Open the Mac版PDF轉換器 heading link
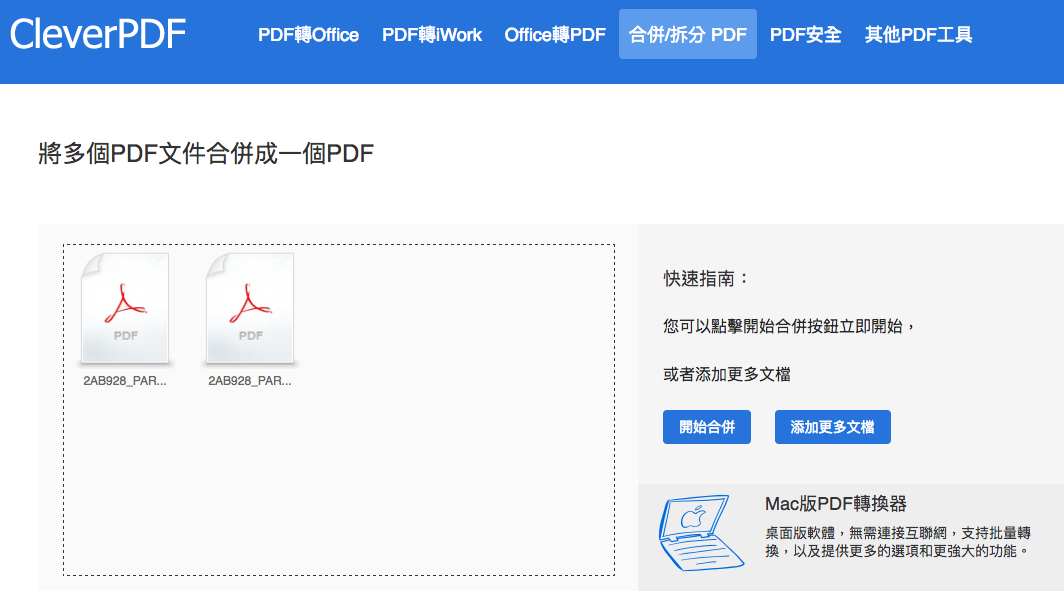This screenshot has height=591, width=1064. click(x=835, y=503)
